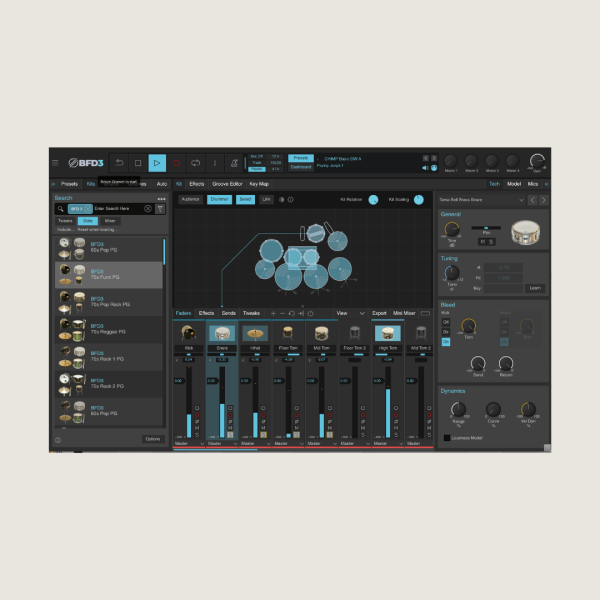
Task: Clear the search field text
Action: point(148,209)
